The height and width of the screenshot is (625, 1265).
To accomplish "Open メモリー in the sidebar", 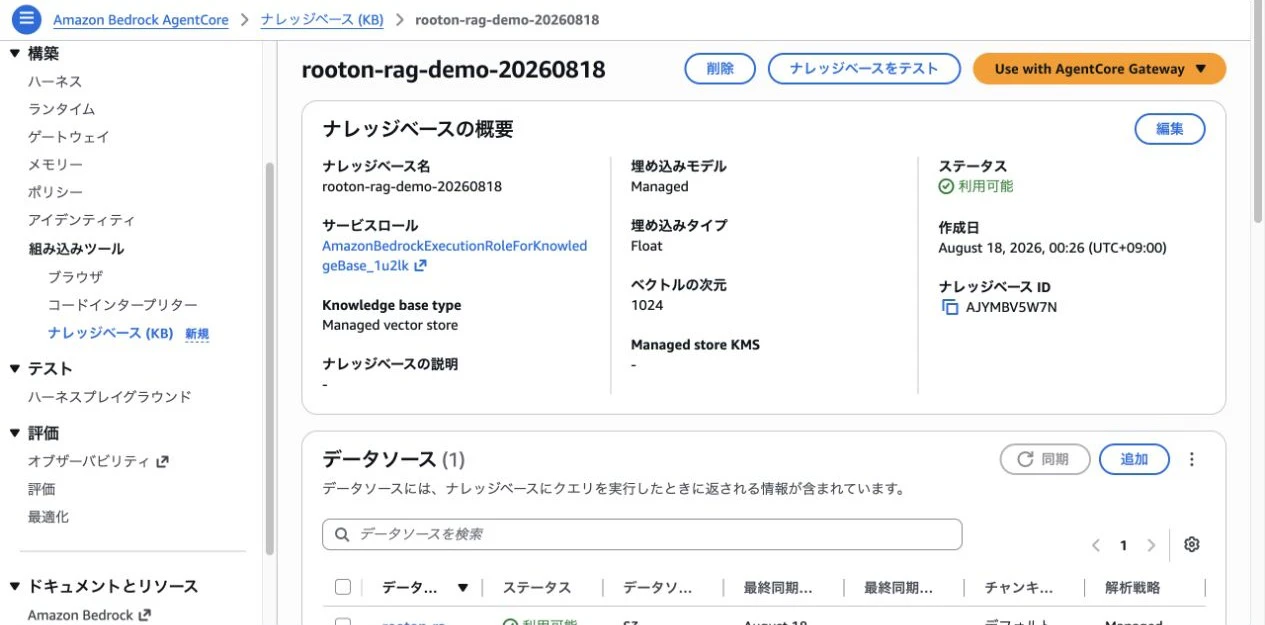I will point(55,164).
